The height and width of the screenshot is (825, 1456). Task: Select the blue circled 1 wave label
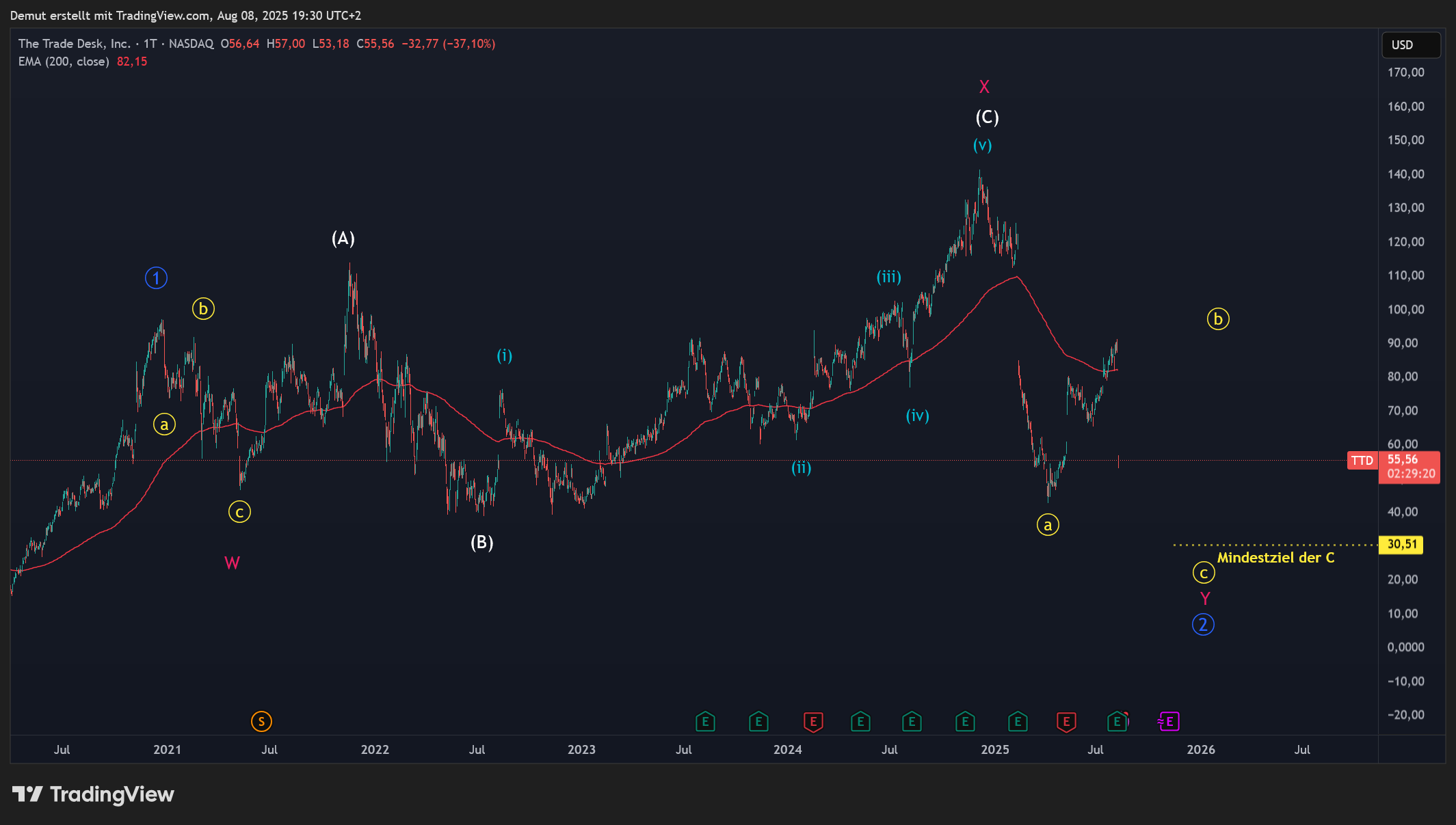tap(156, 278)
